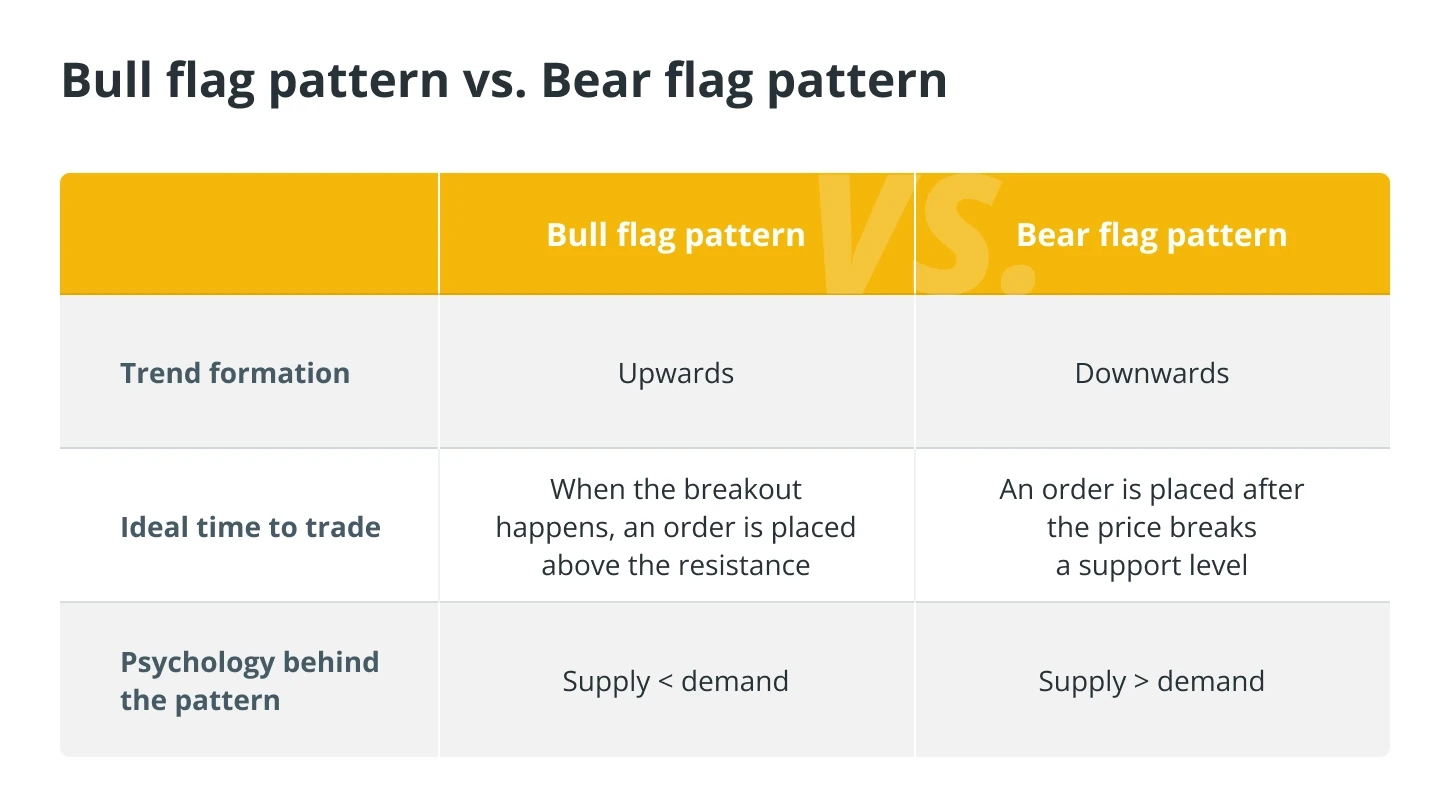Screen dimensions: 1450x800
Task: Select the Supply > demand cell
Action: pyautogui.click(x=1152, y=682)
